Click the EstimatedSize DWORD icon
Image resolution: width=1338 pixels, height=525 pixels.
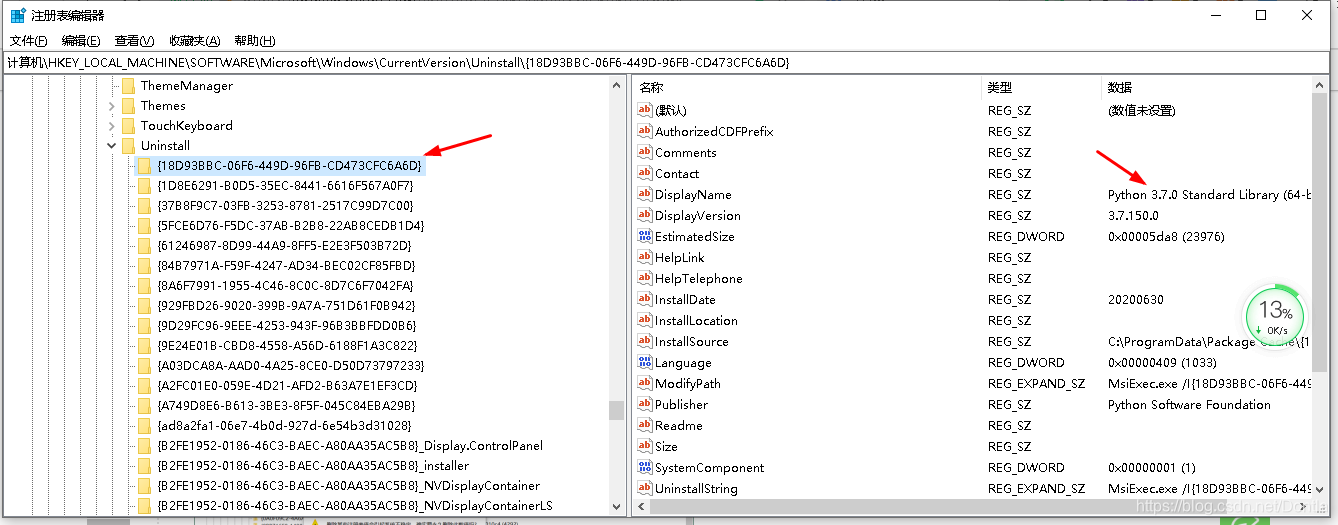[645, 236]
